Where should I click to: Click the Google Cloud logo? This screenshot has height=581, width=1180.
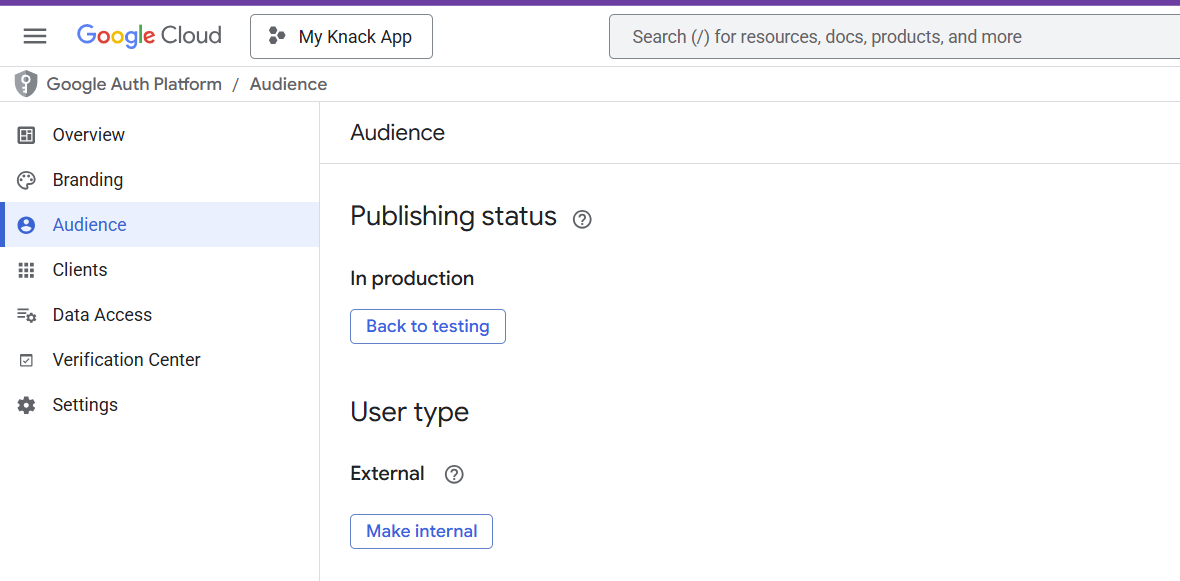pyautogui.click(x=149, y=35)
